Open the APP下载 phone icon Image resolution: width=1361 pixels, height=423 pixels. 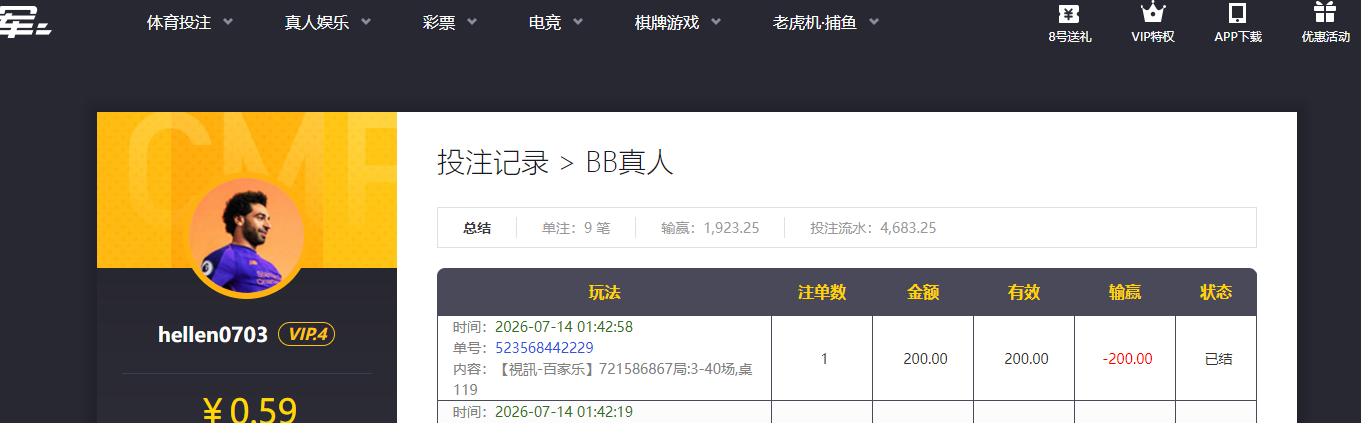click(1237, 13)
